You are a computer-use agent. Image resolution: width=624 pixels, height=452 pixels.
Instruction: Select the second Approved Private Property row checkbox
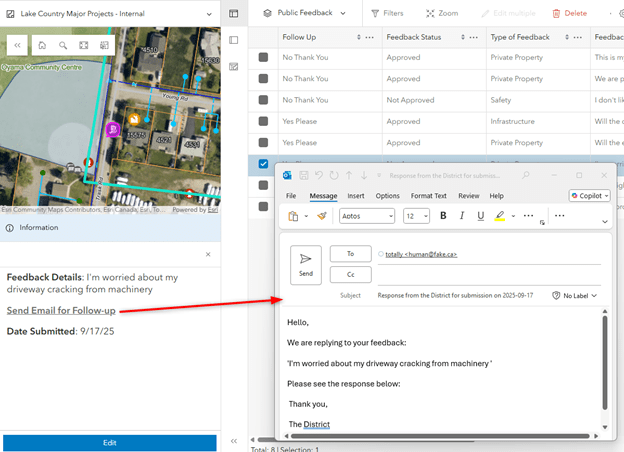(263, 78)
